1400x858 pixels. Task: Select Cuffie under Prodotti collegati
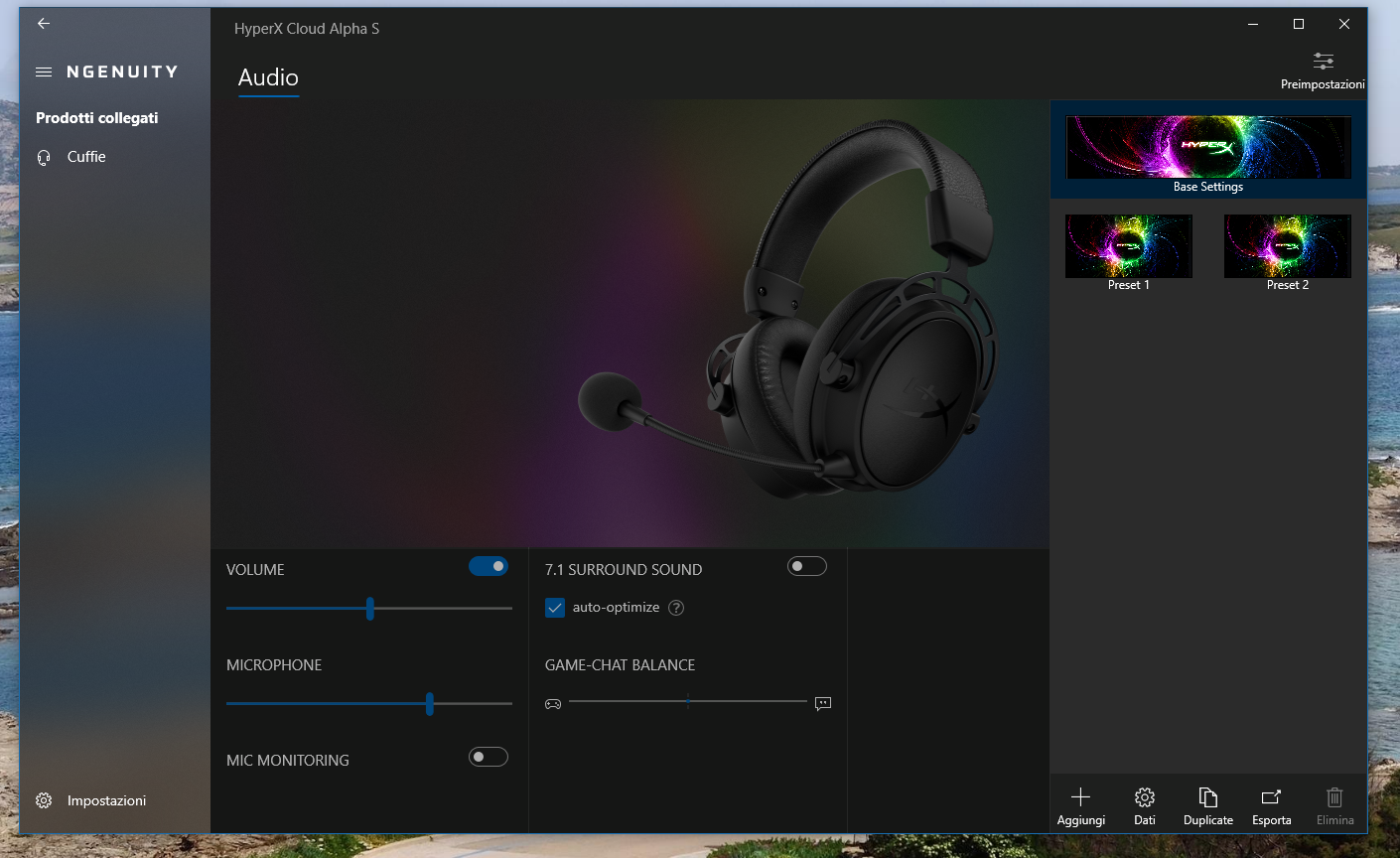[86, 157]
